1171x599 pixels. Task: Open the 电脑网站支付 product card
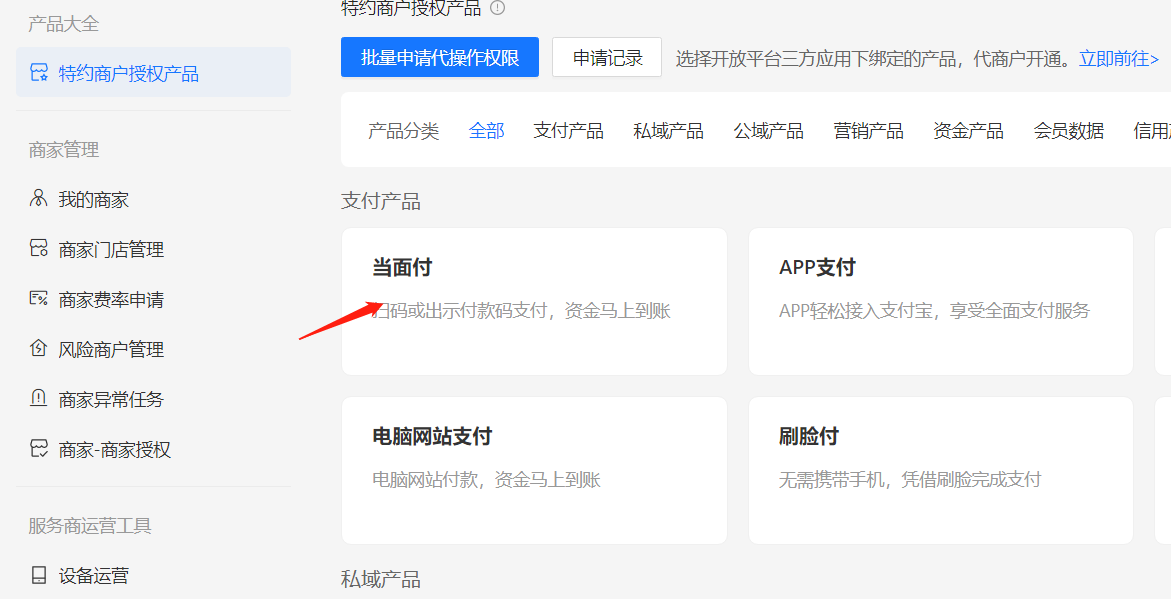tap(534, 471)
